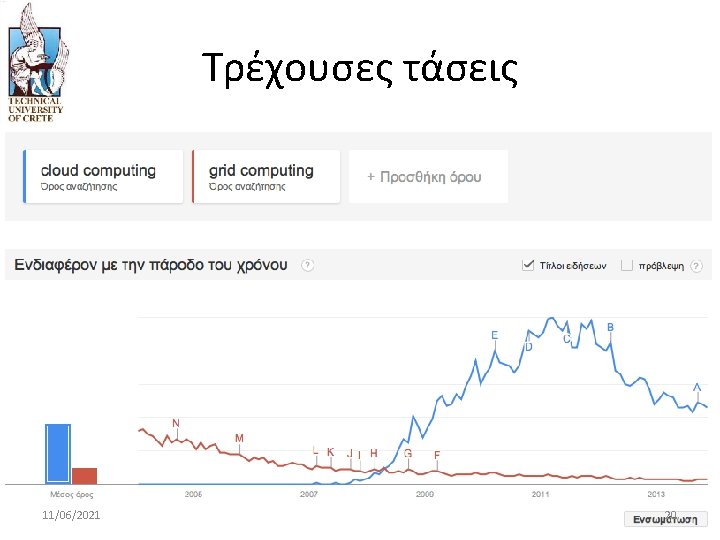
Task: Click news marker M on grid computing line
Action: click(x=239, y=438)
